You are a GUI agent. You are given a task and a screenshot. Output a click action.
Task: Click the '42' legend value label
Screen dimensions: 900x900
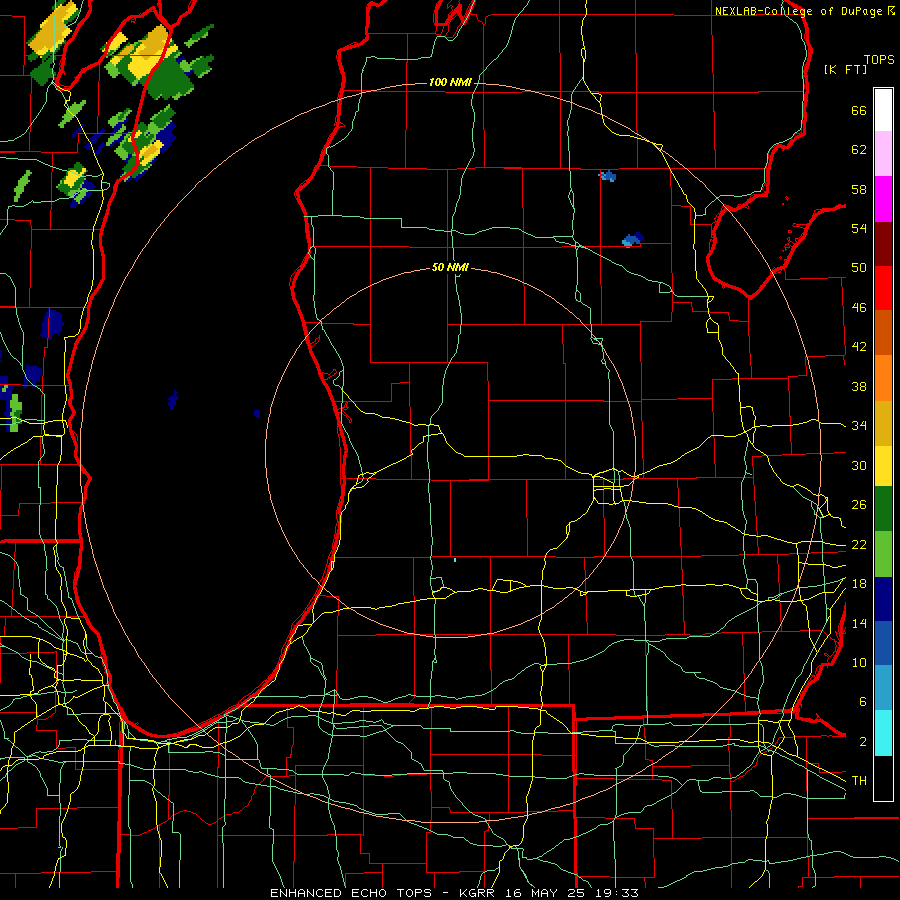click(x=859, y=347)
